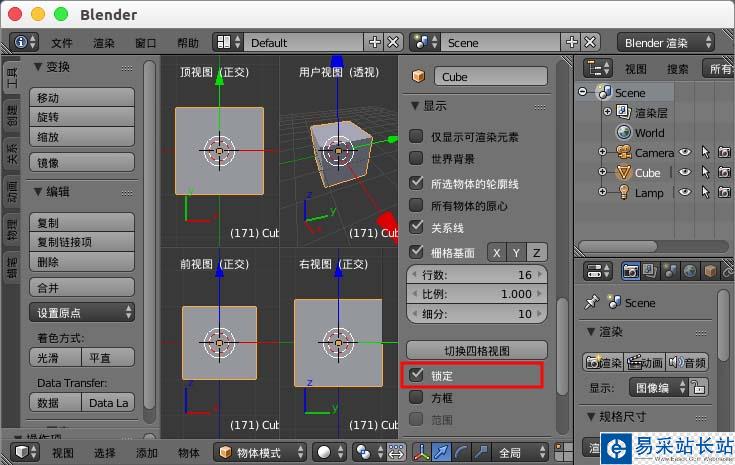
Task: Hide Cube with its eye icon
Action: click(685, 172)
